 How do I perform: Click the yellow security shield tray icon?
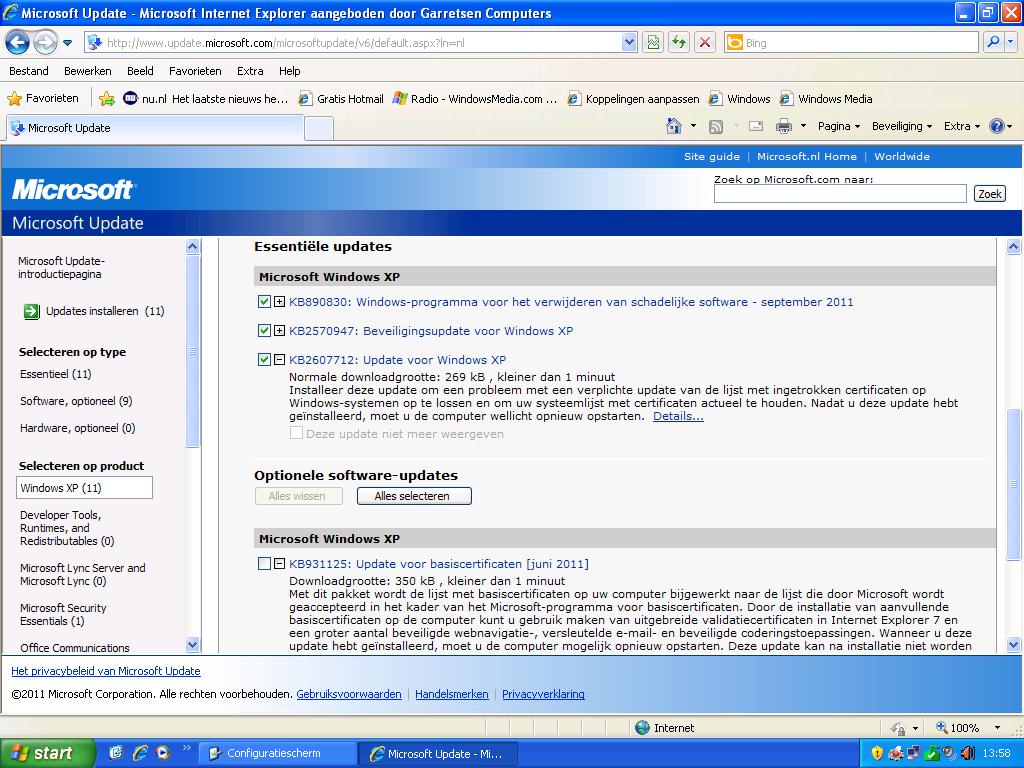point(876,754)
